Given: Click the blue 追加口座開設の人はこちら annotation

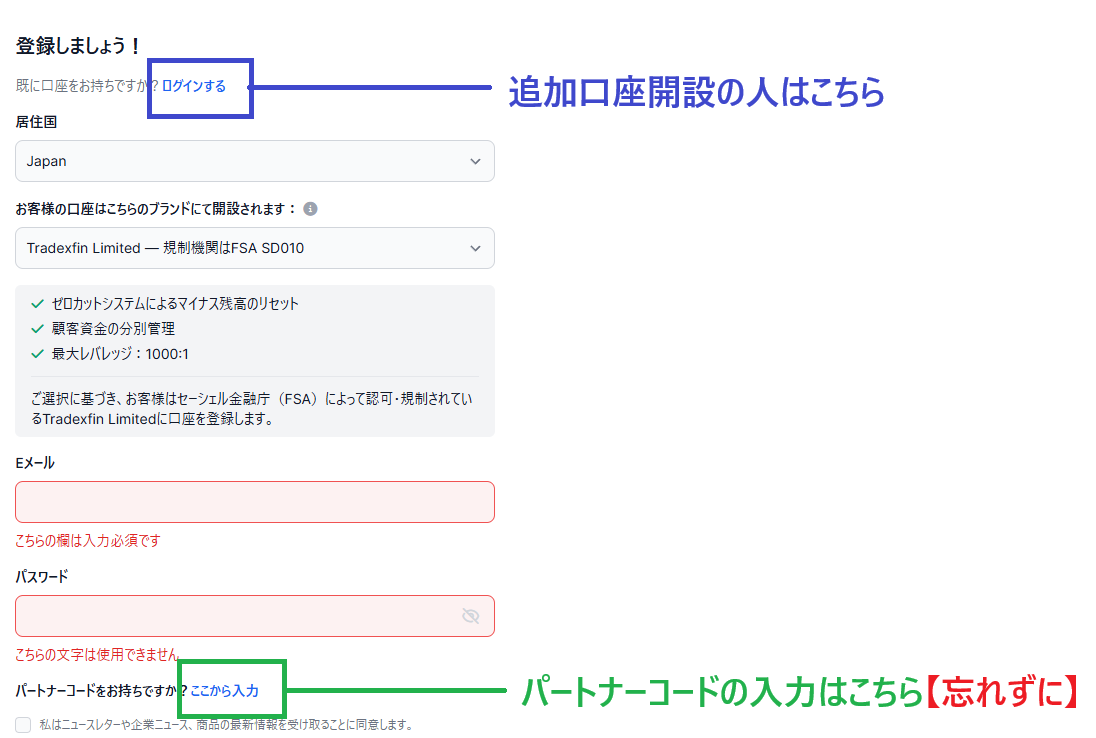Looking at the screenshot, I should (697, 92).
